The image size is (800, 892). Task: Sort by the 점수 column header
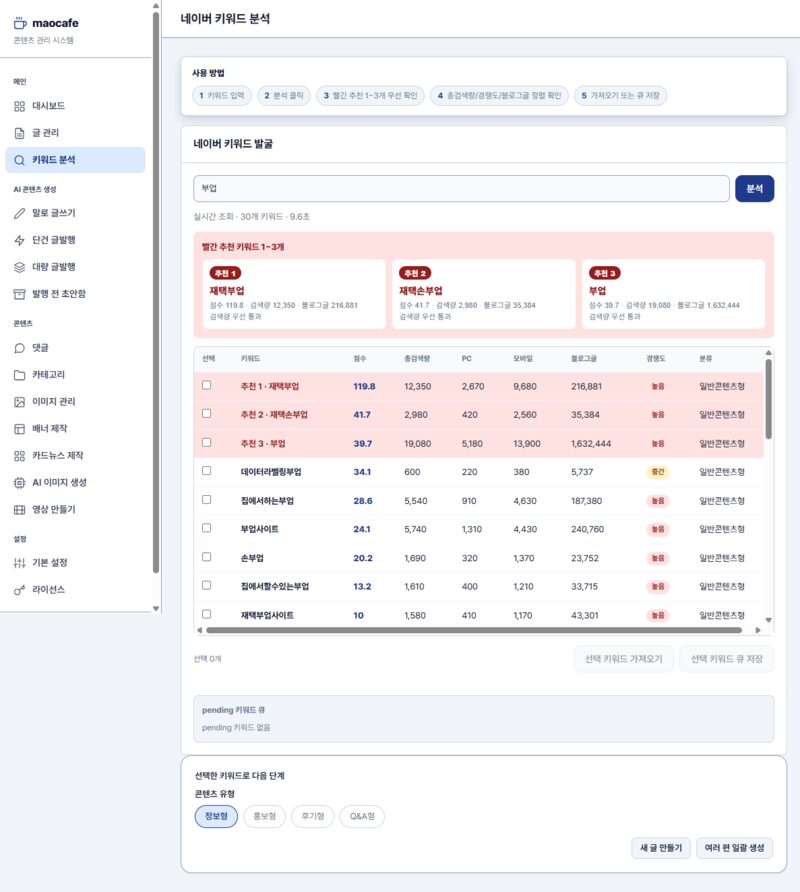(x=360, y=358)
